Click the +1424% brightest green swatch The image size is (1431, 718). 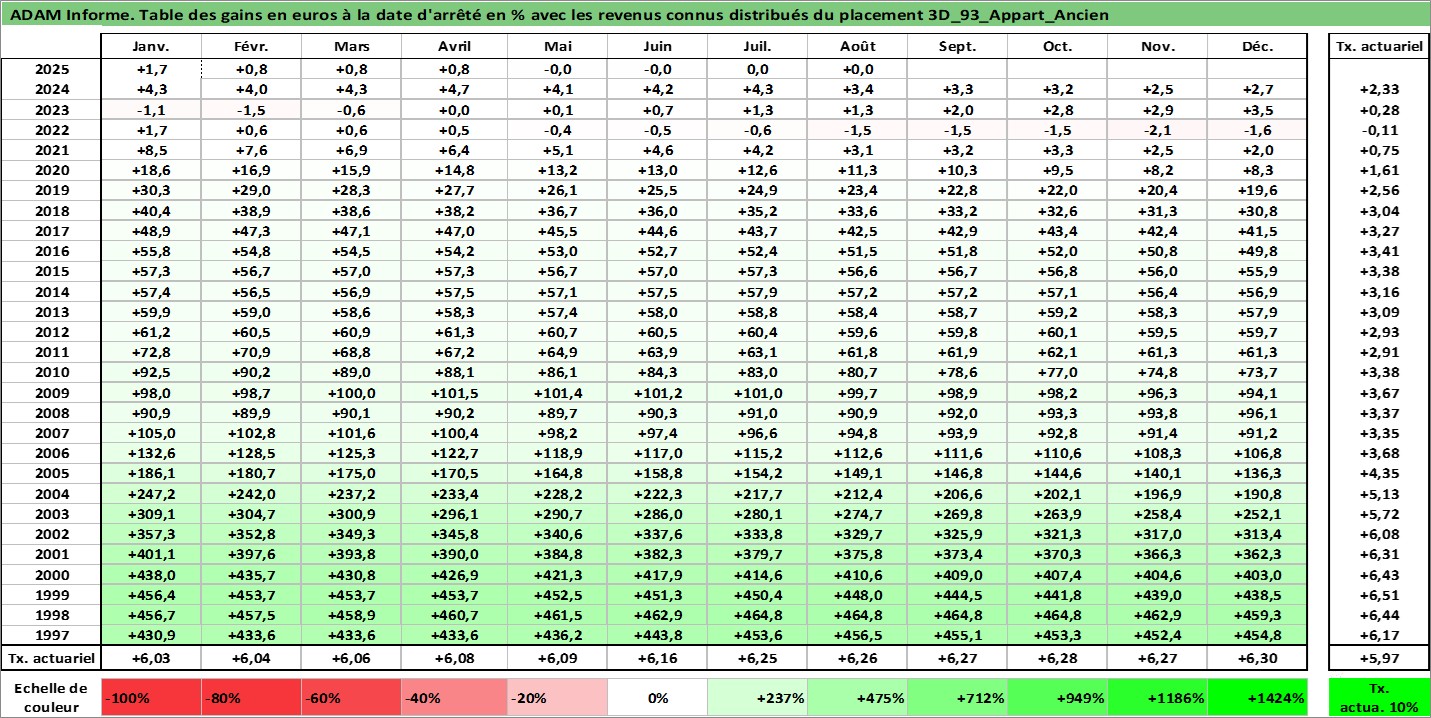tap(1257, 698)
